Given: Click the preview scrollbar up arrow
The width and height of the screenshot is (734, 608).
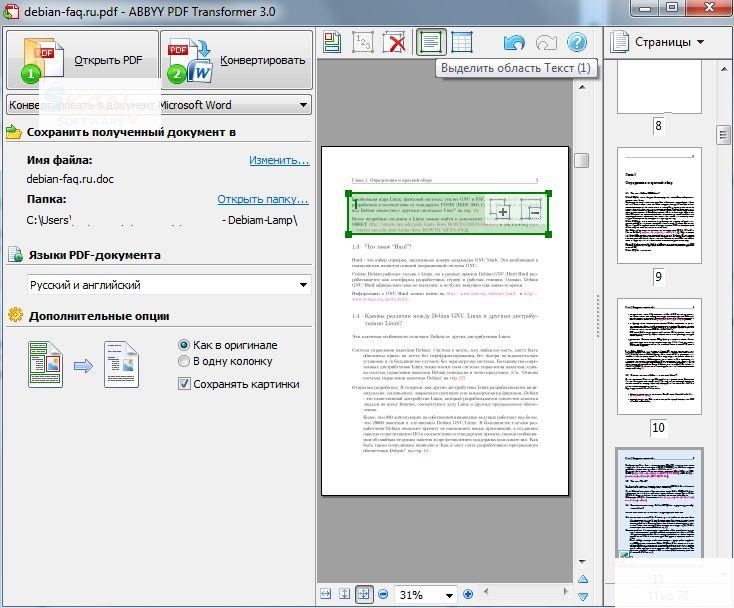Looking at the screenshot, I should [x=582, y=87].
